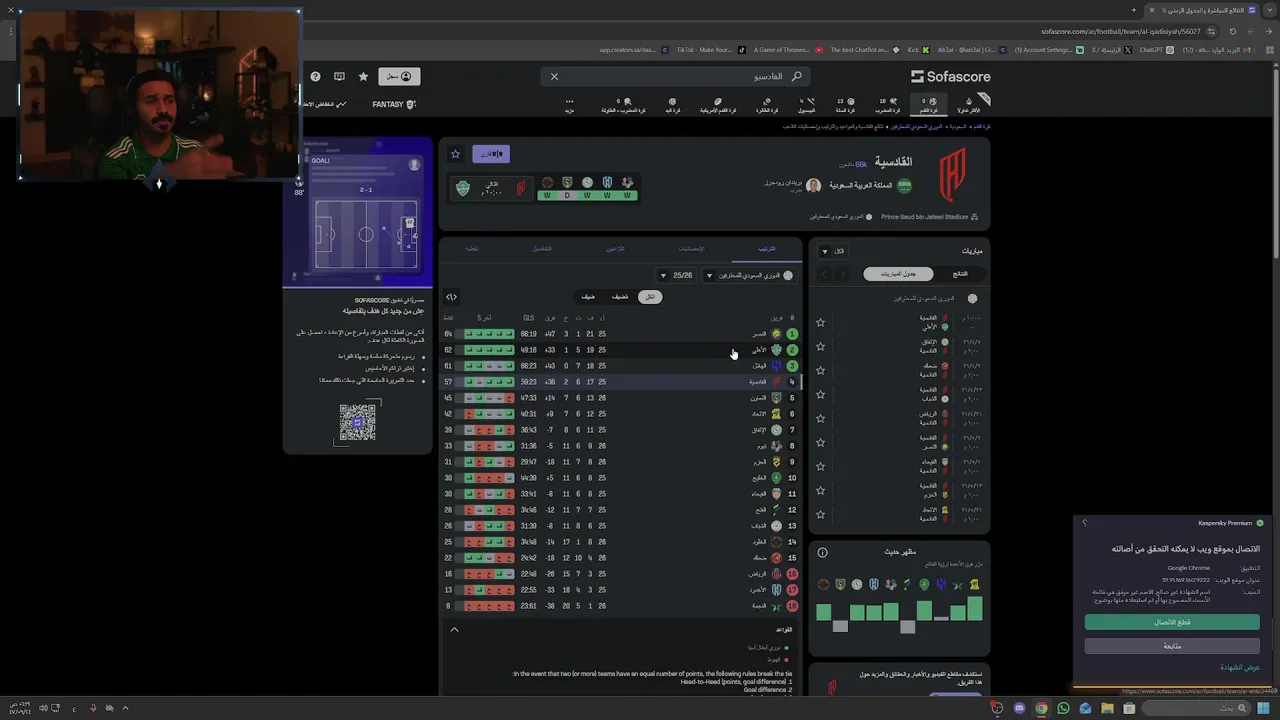The height and width of the screenshot is (720, 1280).
Task: Click the القادسيو search input field
Action: (676, 76)
